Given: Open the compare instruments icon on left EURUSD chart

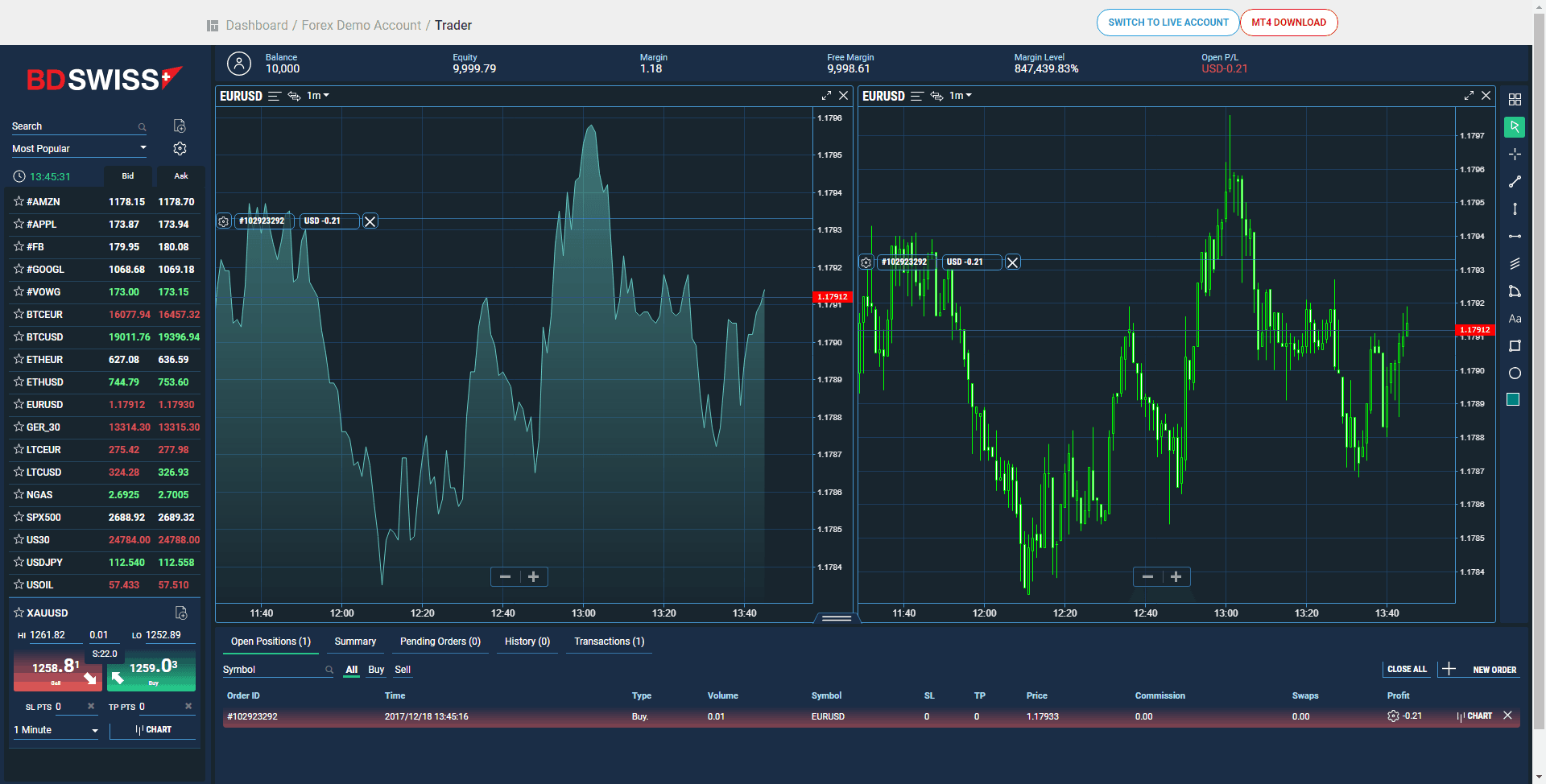Looking at the screenshot, I should 293,96.
